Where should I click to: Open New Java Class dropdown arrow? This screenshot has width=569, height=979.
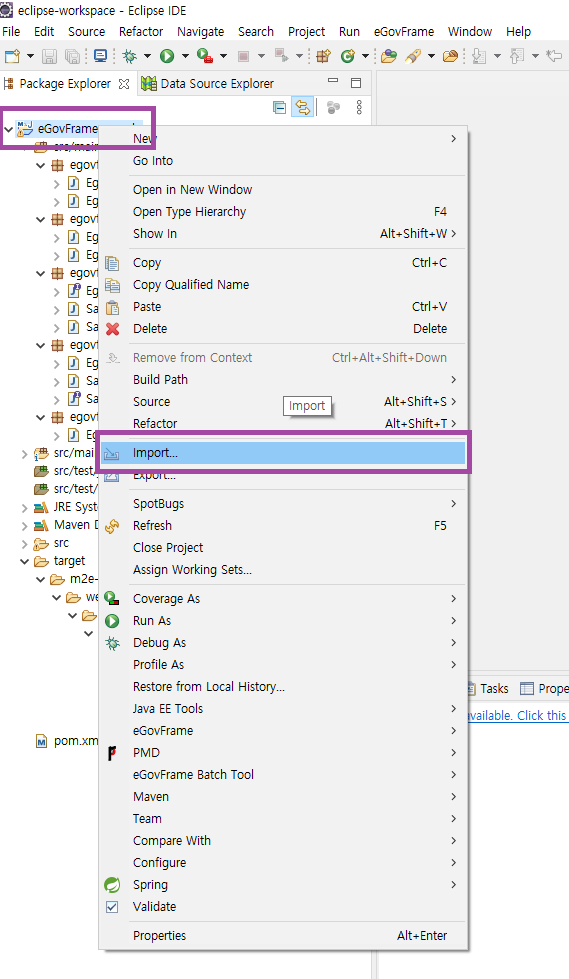(365, 57)
